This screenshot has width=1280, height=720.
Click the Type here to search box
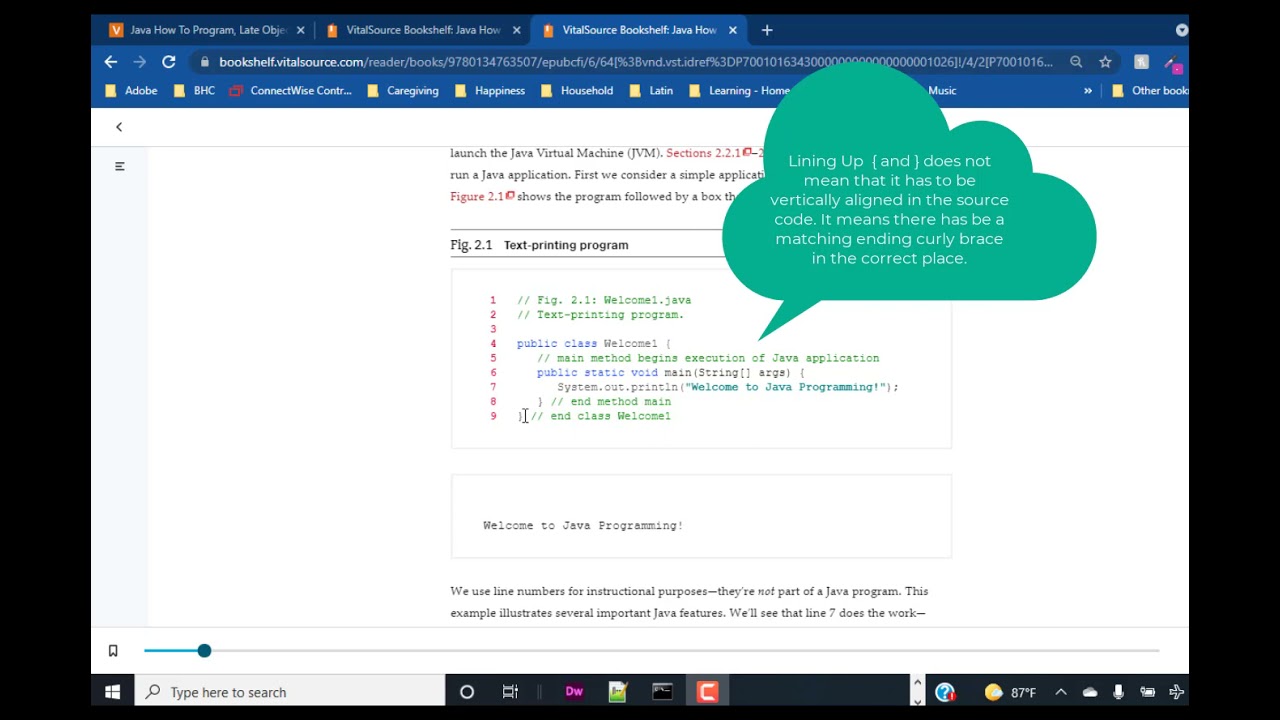tap(290, 692)
